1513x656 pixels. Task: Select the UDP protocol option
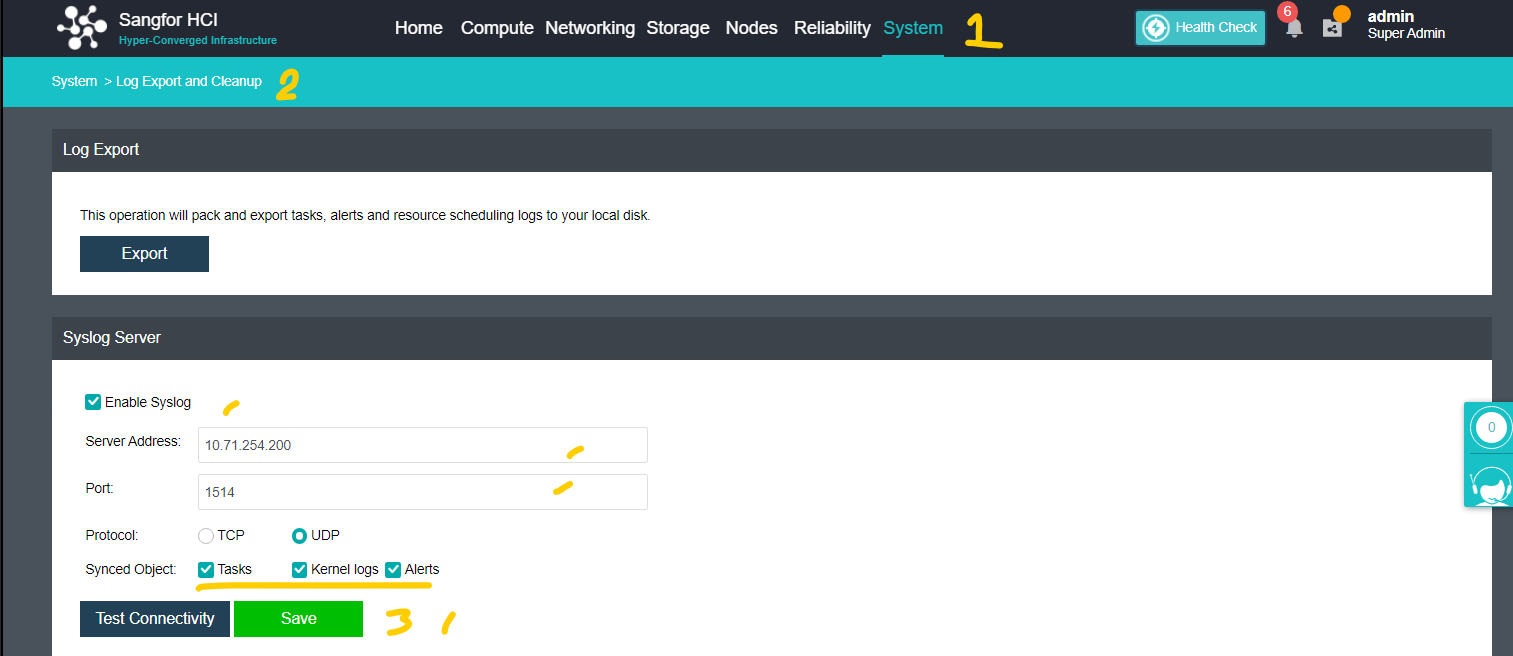pos(299,536)
